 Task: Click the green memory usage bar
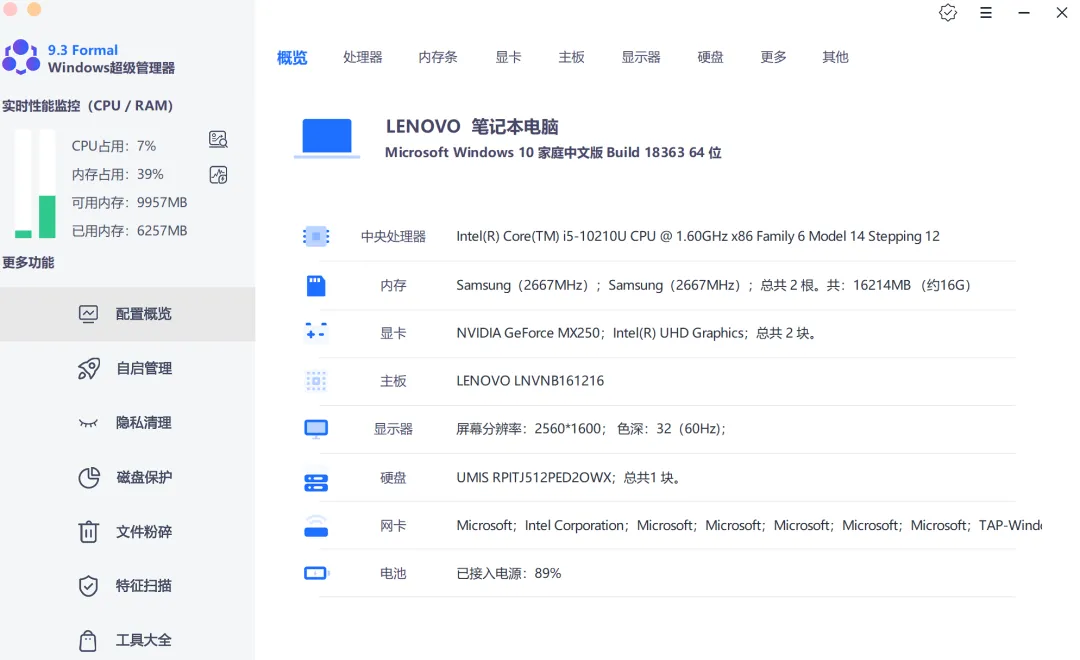tap(47, 216)
